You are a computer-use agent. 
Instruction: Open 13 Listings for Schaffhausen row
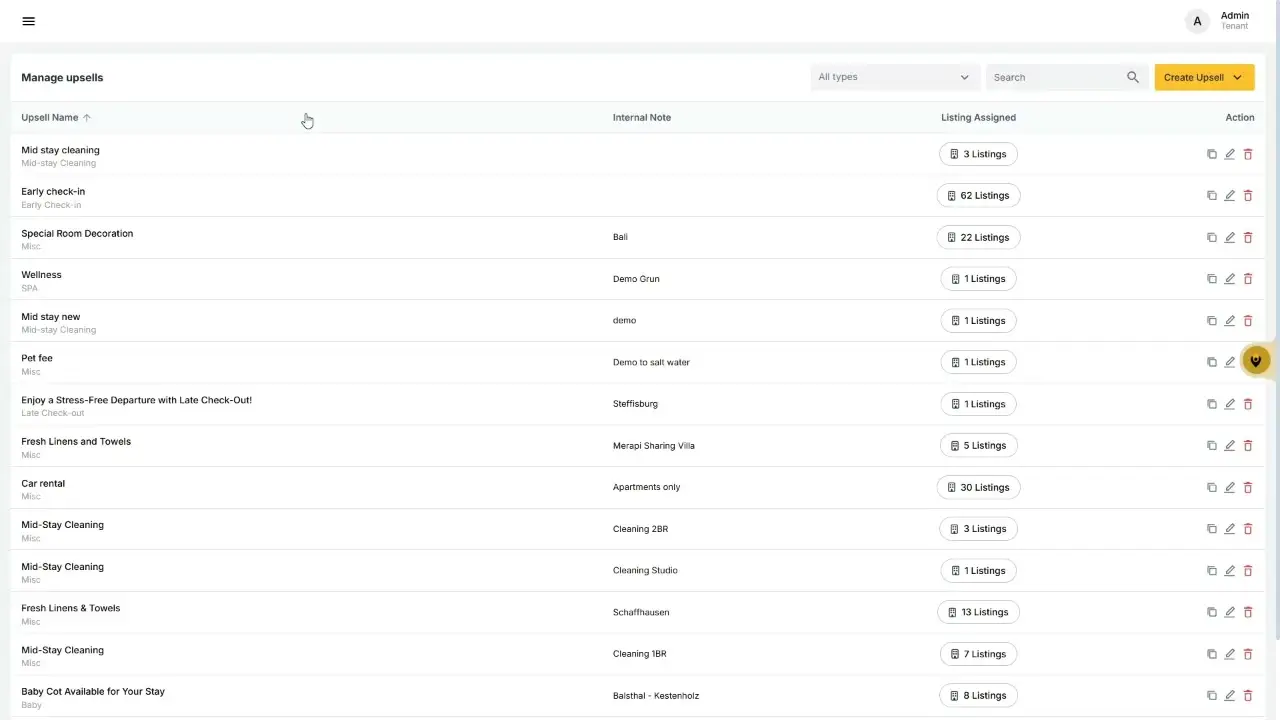coord(978,612)
